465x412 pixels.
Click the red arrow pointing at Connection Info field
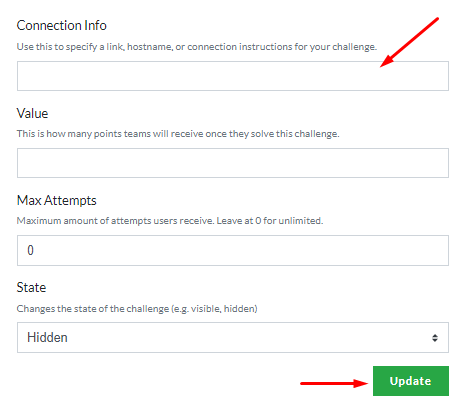tap(409, 42)
